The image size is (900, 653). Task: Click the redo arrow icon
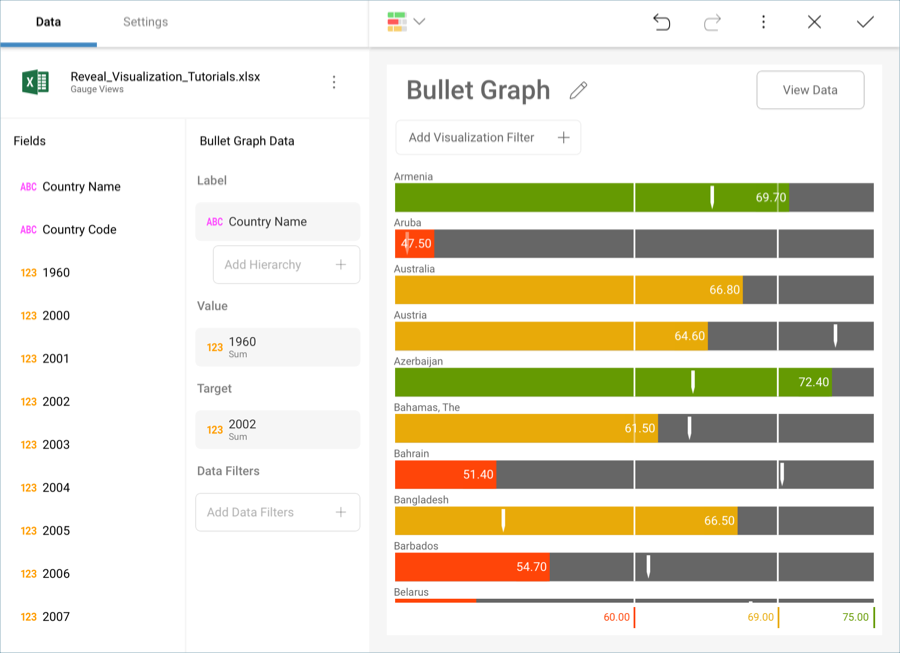[712, 22]
